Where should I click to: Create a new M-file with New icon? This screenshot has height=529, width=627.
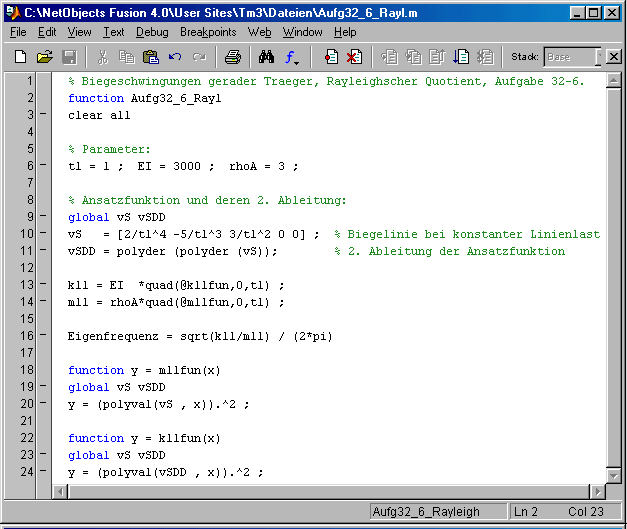pos(20,57)
